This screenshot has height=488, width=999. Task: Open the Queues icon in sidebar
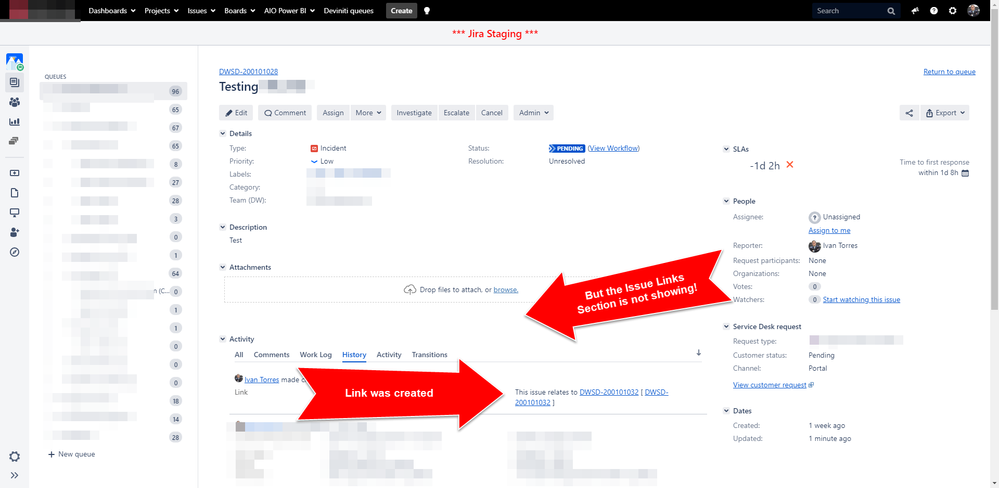[14, 82]
